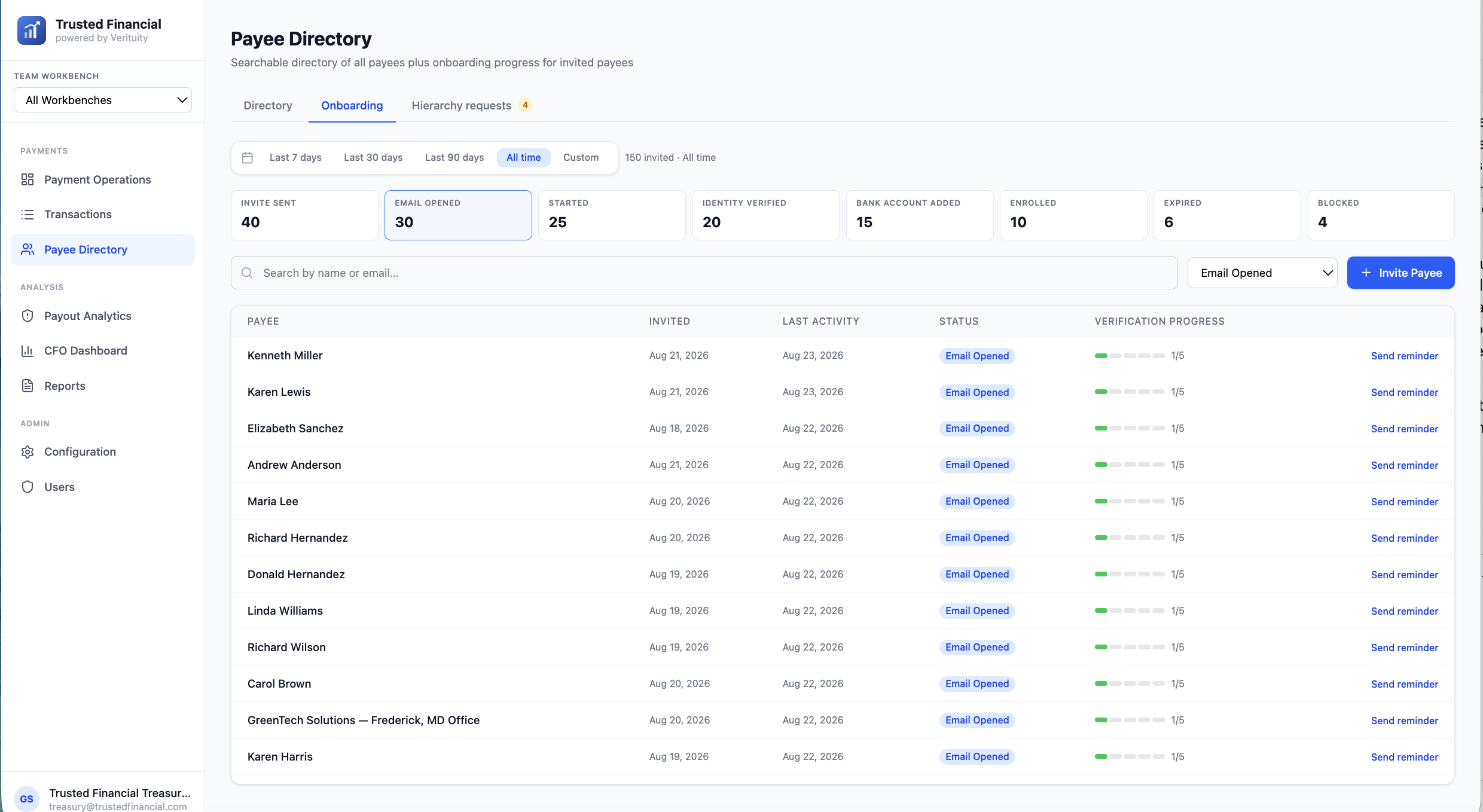Send reminder to Karen Lewis

pos(1405,392)
